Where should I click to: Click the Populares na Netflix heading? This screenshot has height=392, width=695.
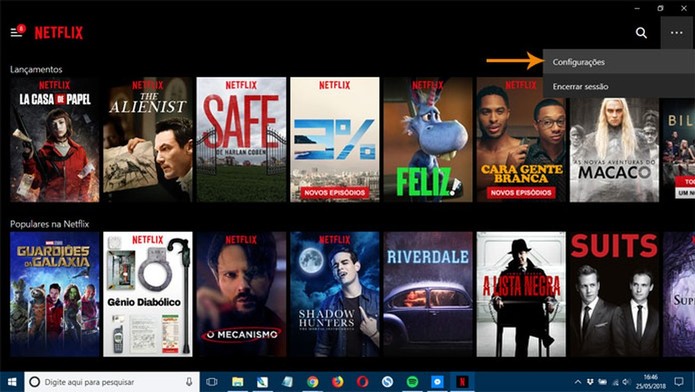tap(50, 224)
